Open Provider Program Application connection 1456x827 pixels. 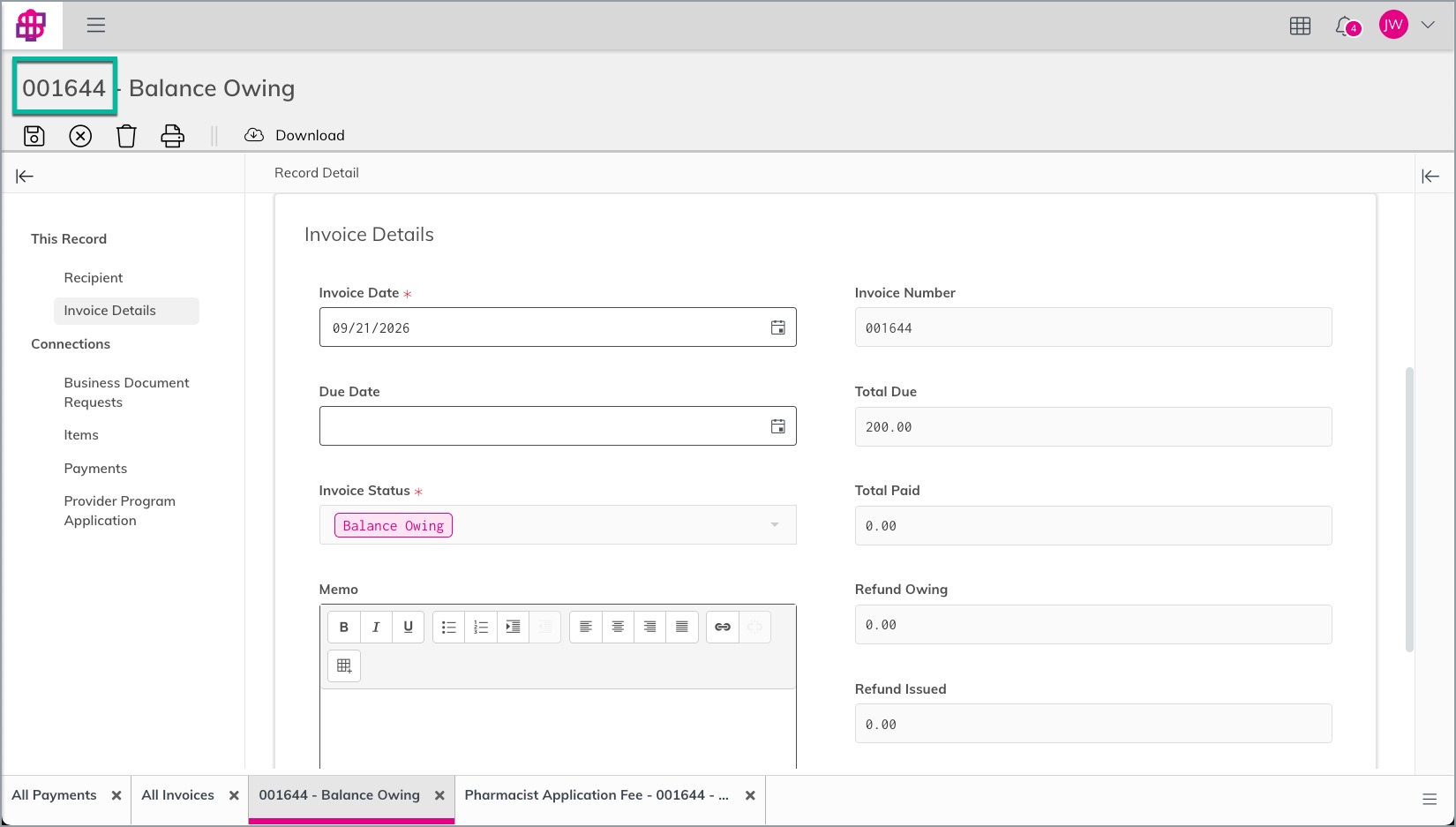click(x=119, y=511)
